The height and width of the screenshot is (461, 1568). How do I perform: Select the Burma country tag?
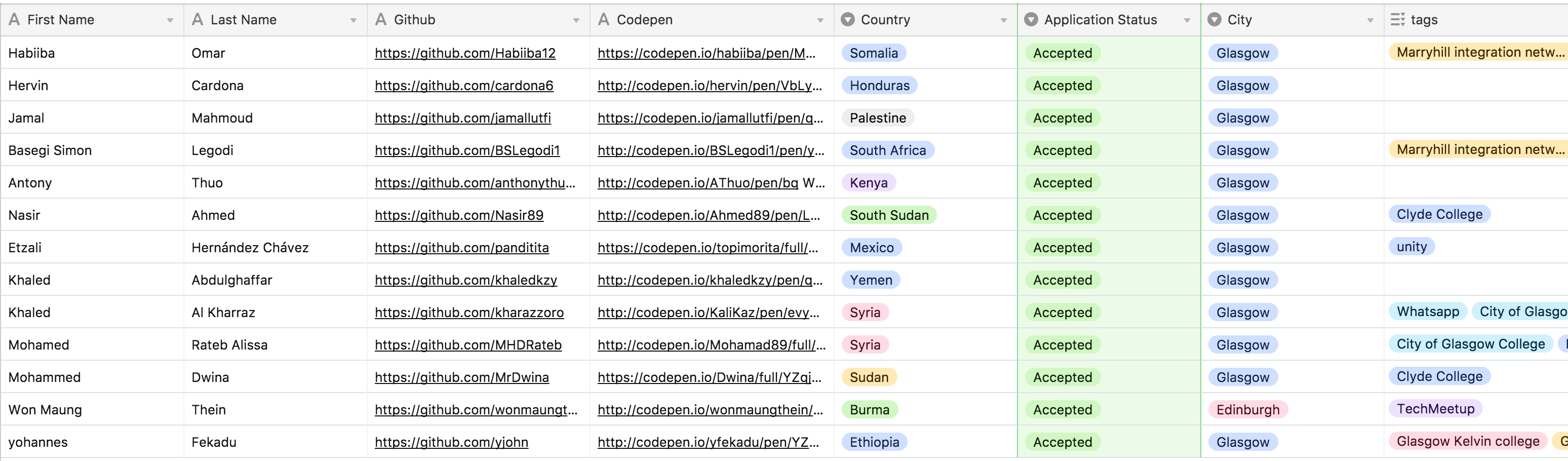pos(869,409)
